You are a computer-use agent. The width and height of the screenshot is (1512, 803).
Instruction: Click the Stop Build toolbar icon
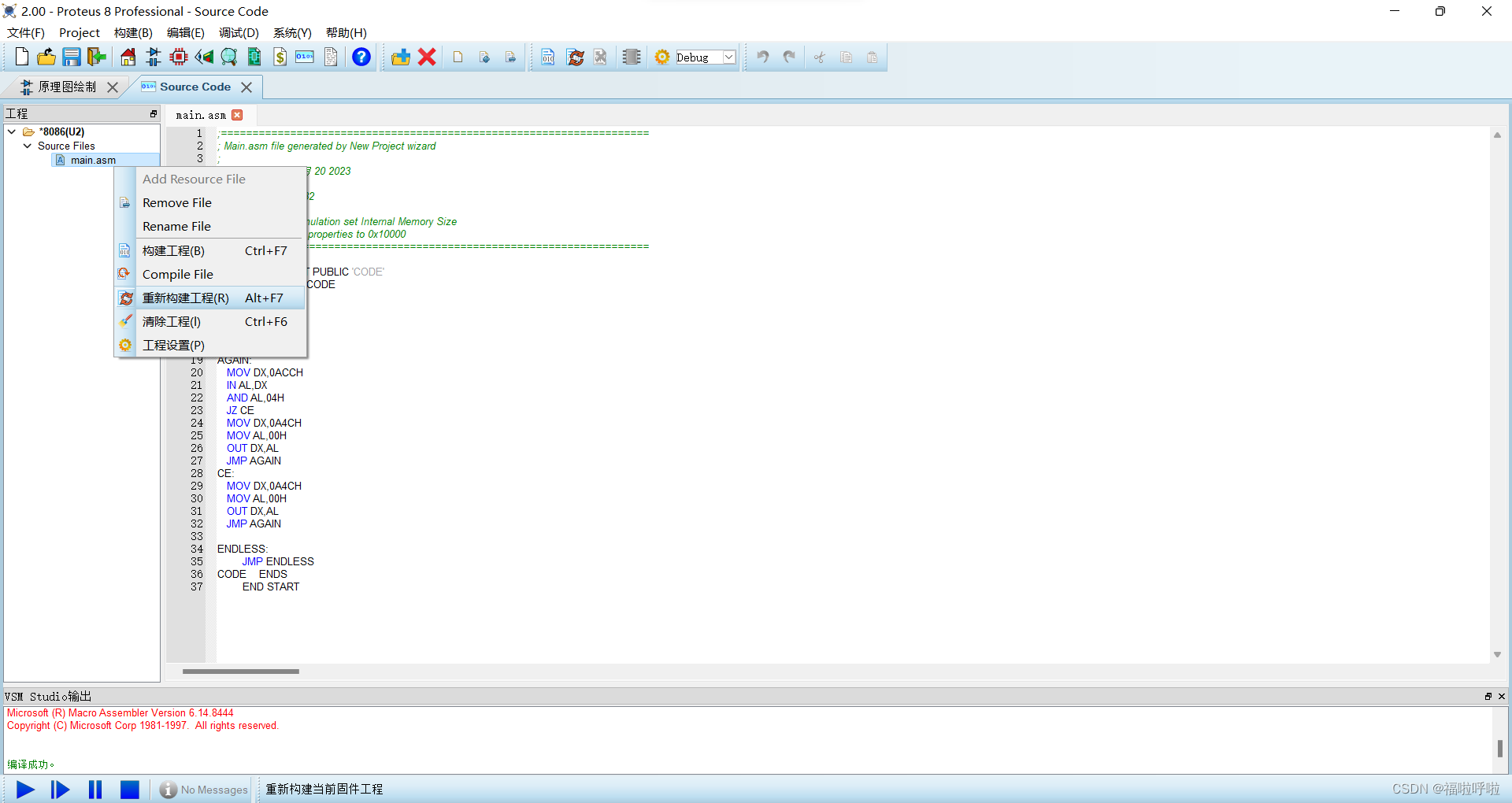pos(601,57)
